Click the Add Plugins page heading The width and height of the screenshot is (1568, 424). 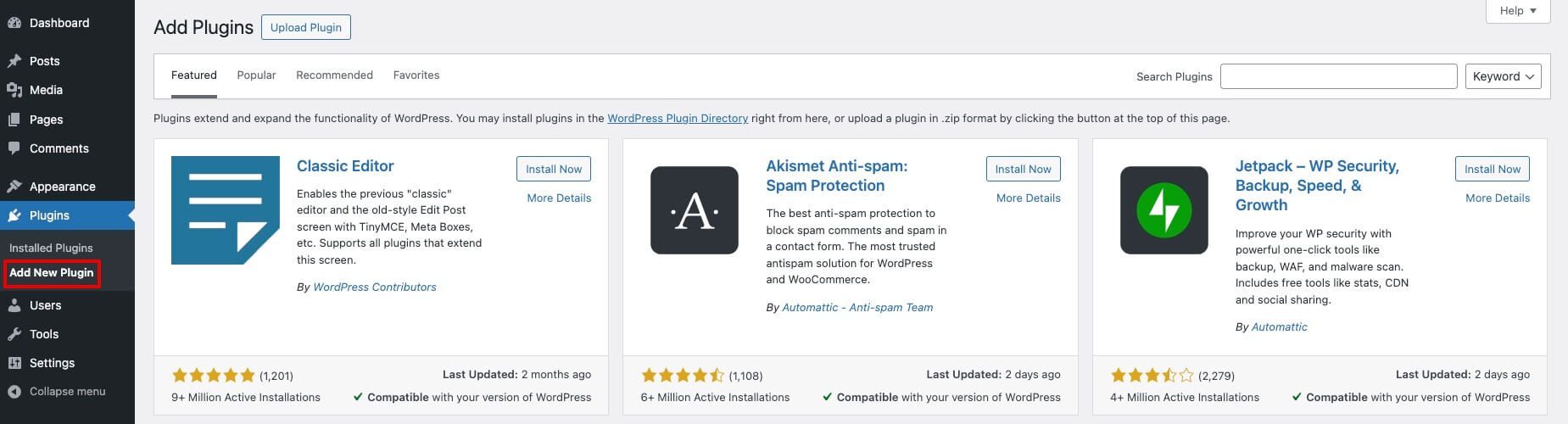(x=204, y=27)
